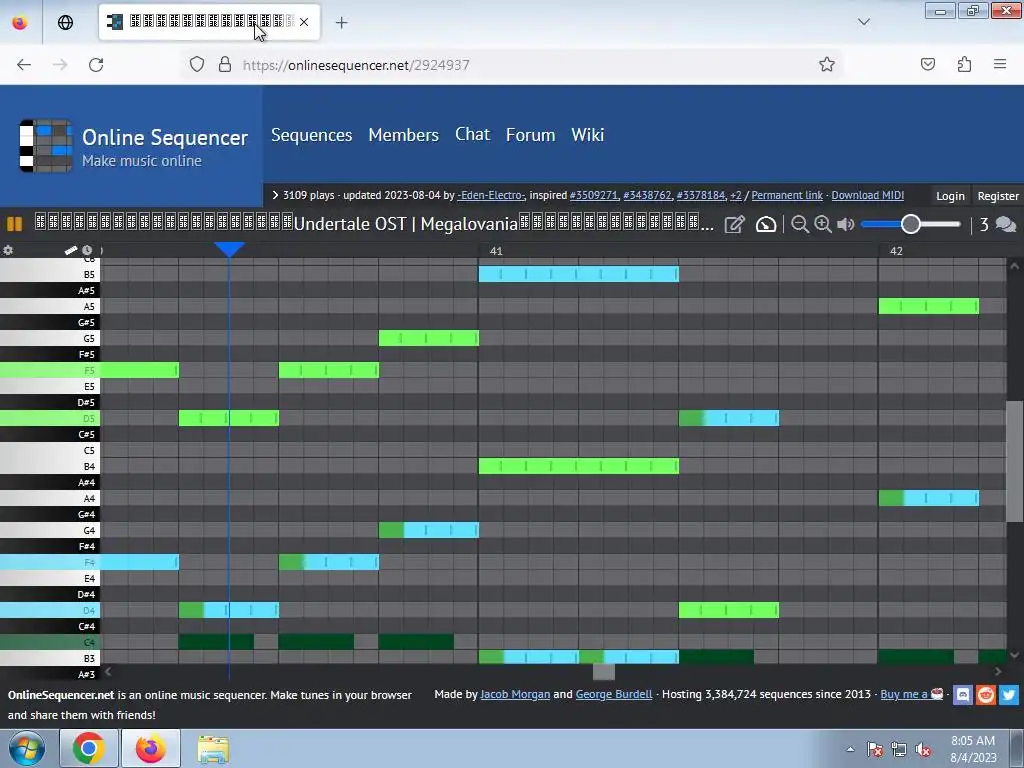
Task: Click the G5 piano key
Action: [50, 338]
